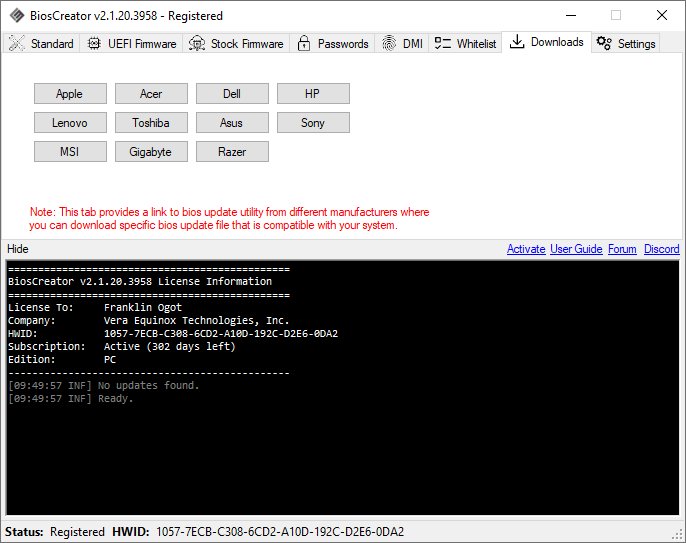Click the Downloads arrow icon
This screenshot has height=543, width=686.
[x=517, y=42]
